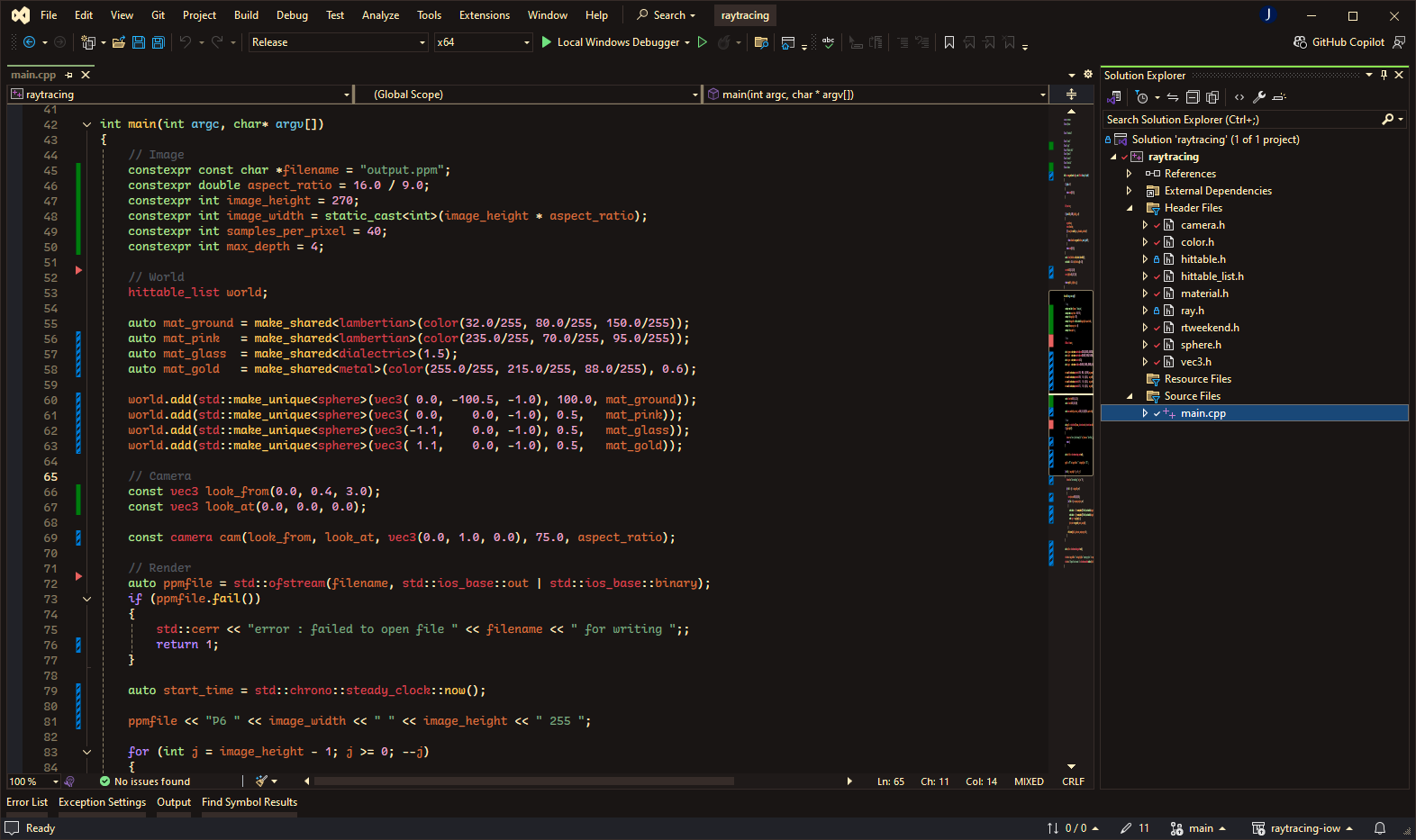Toggle Auto Hide pin on Solution Explorer
Image resolution: width=1416 pixels, height=840 pixels.
coord(1384,76)
